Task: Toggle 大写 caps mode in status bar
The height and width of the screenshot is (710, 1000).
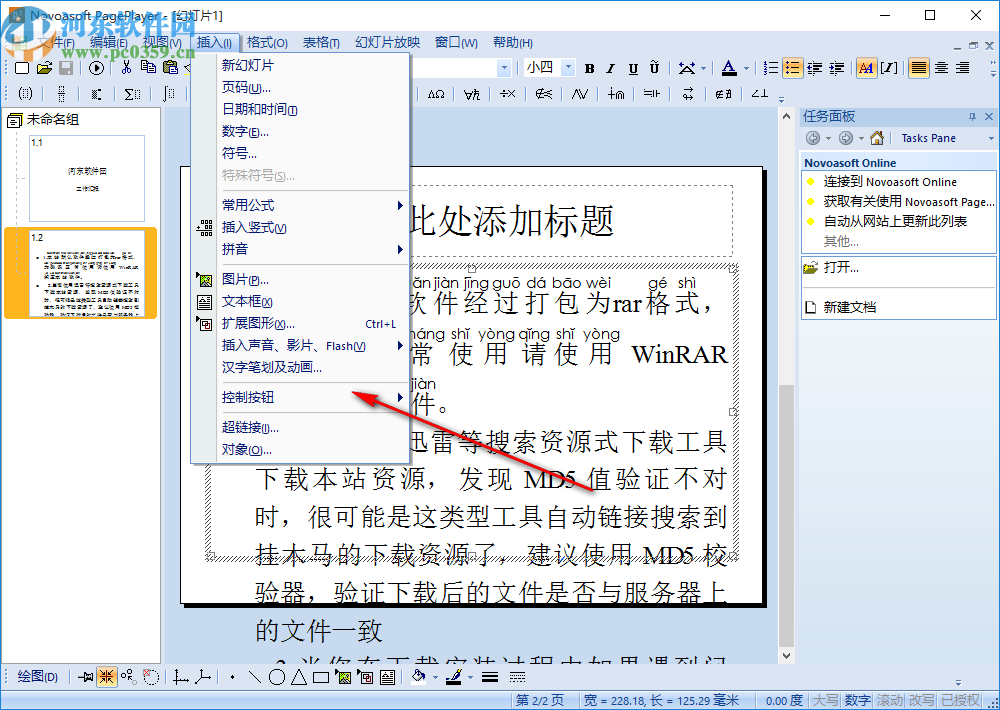Action: (x=827, y=700)
